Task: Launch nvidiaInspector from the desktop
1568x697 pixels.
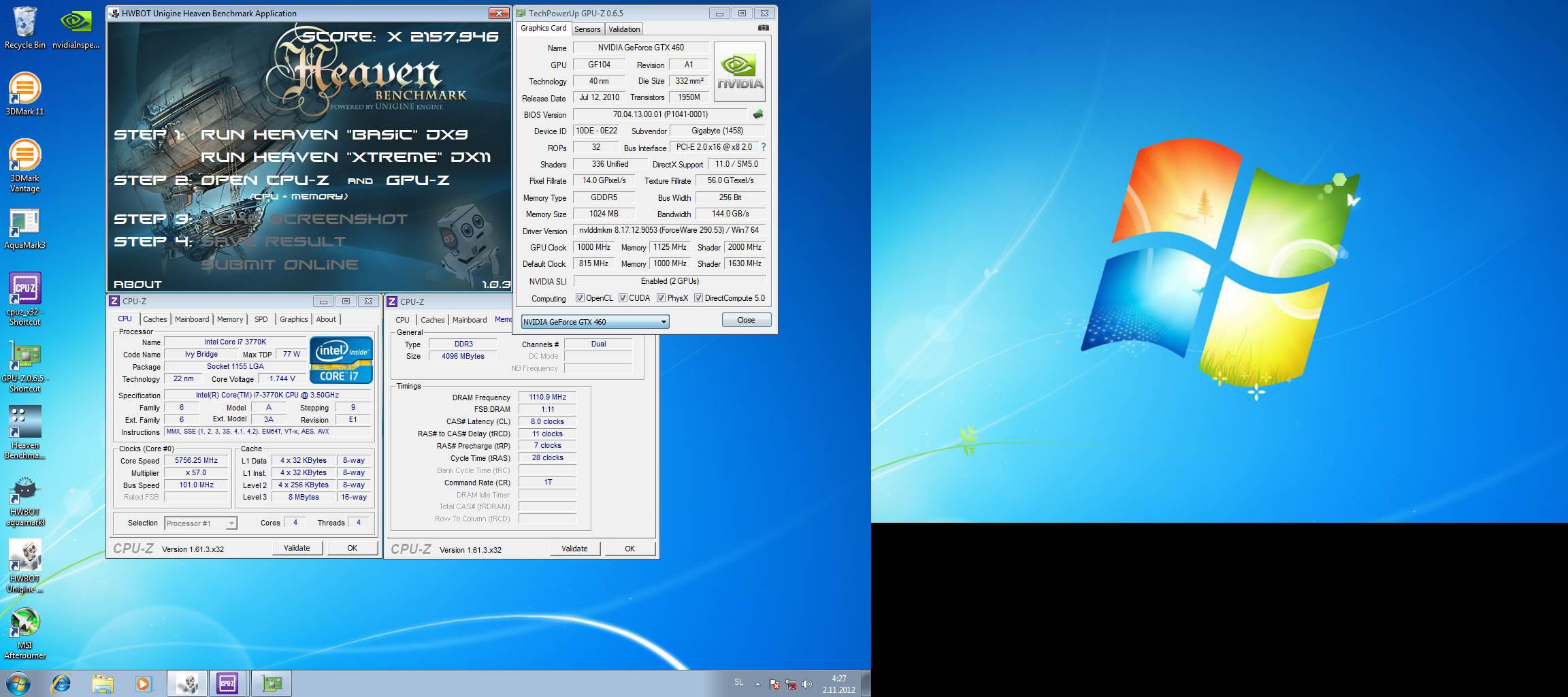Action: [76, 28]
